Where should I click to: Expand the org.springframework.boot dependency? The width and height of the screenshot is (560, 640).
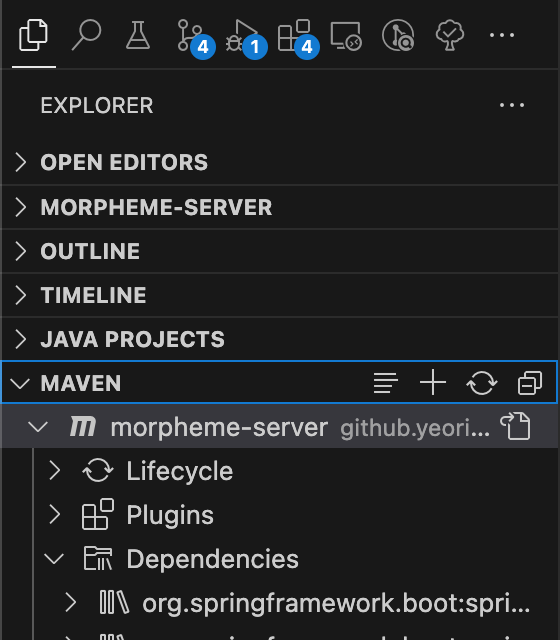coord(71,603)
